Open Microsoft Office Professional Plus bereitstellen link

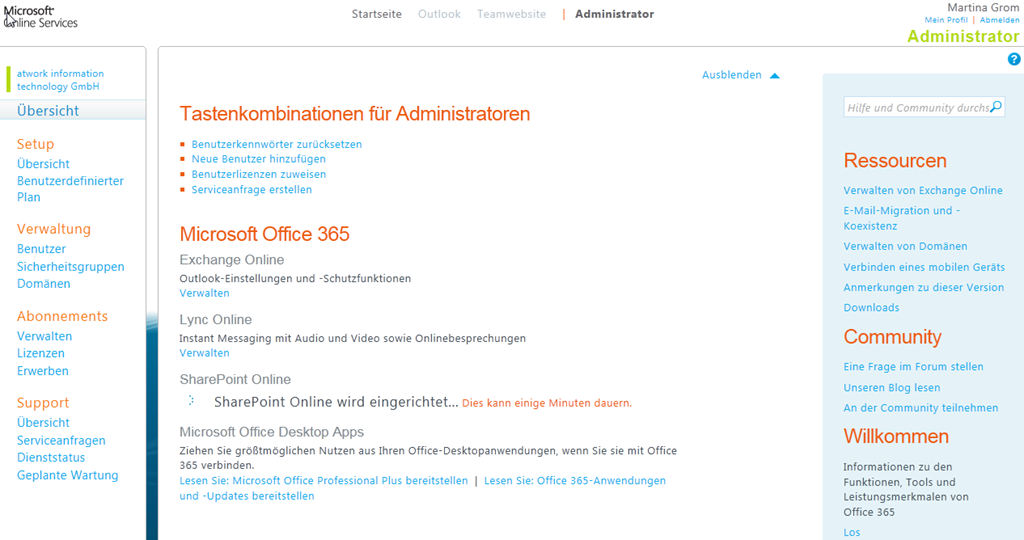(x=324, y=481)
